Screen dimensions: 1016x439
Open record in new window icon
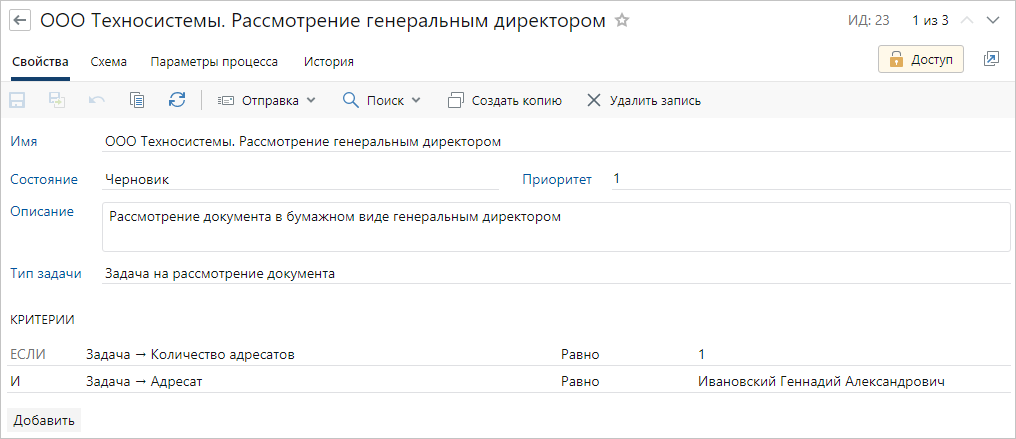coord(991,60)
